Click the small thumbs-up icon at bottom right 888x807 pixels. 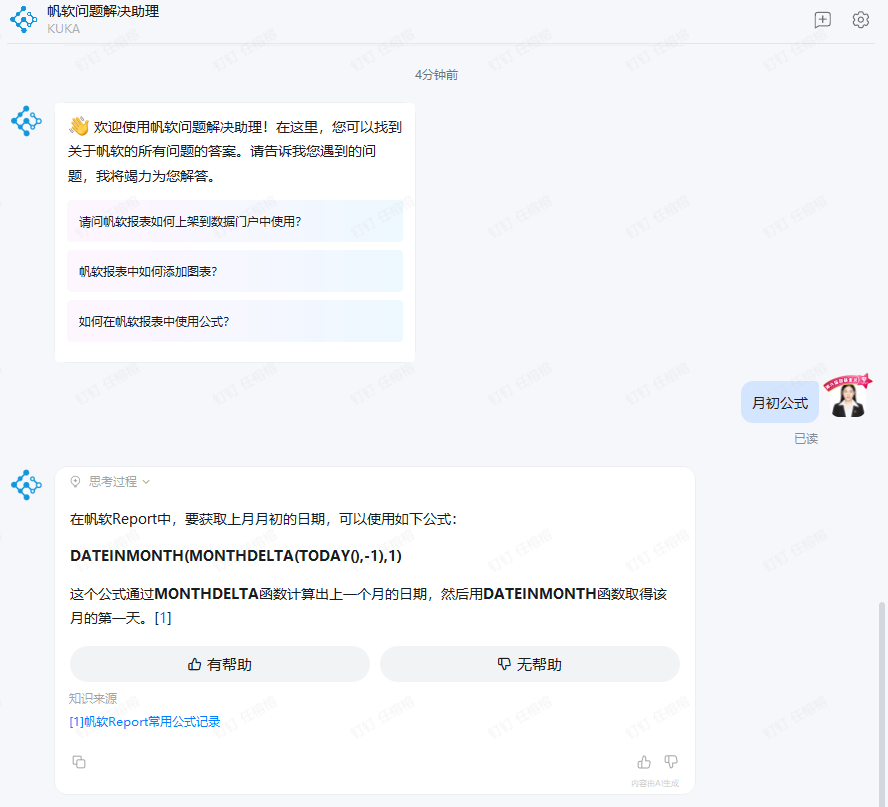coord(644,762)
